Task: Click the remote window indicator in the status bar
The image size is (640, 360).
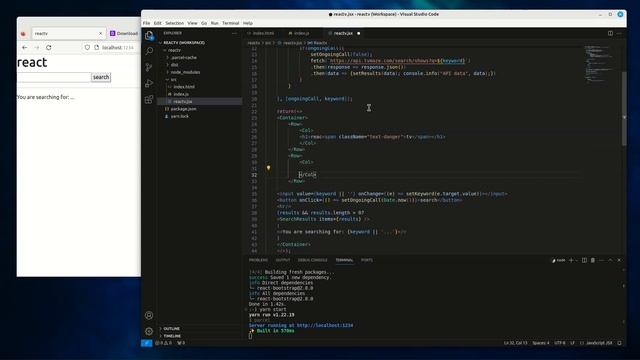Action: coord(147,343)
